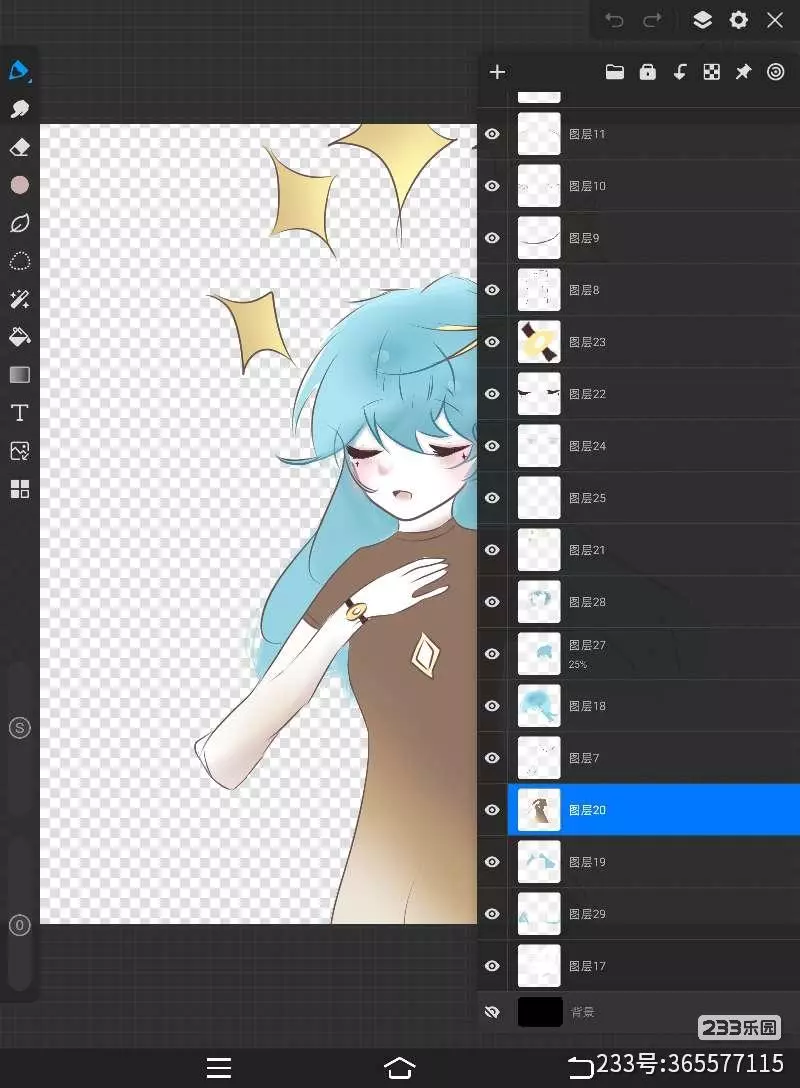Select the 图层28 layer name
Image resolution: width=800 pixels, height=1088 pixels.
587,602
